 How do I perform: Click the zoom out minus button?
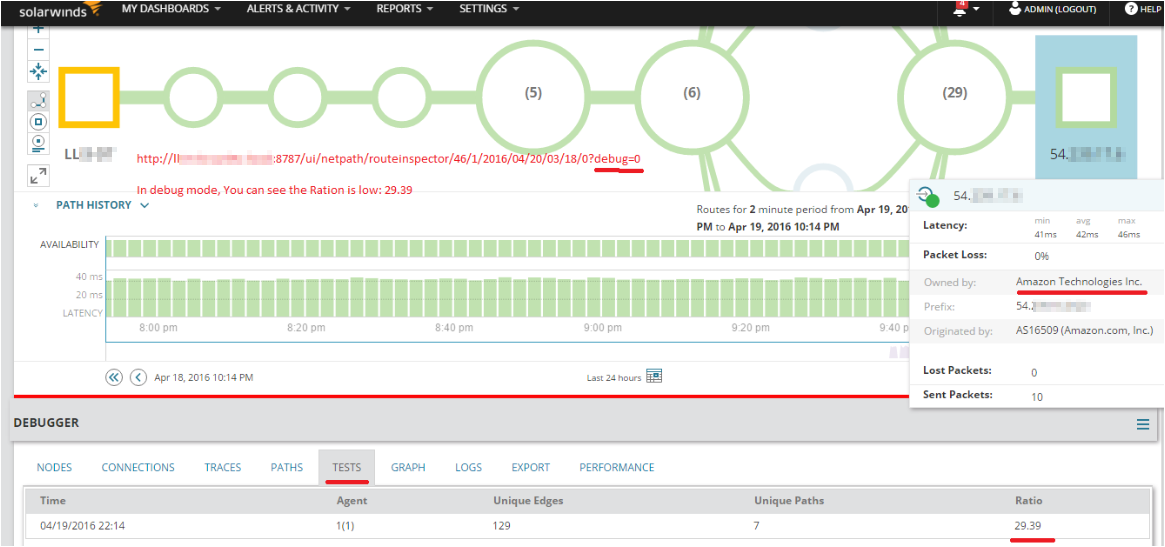point(39,50)
